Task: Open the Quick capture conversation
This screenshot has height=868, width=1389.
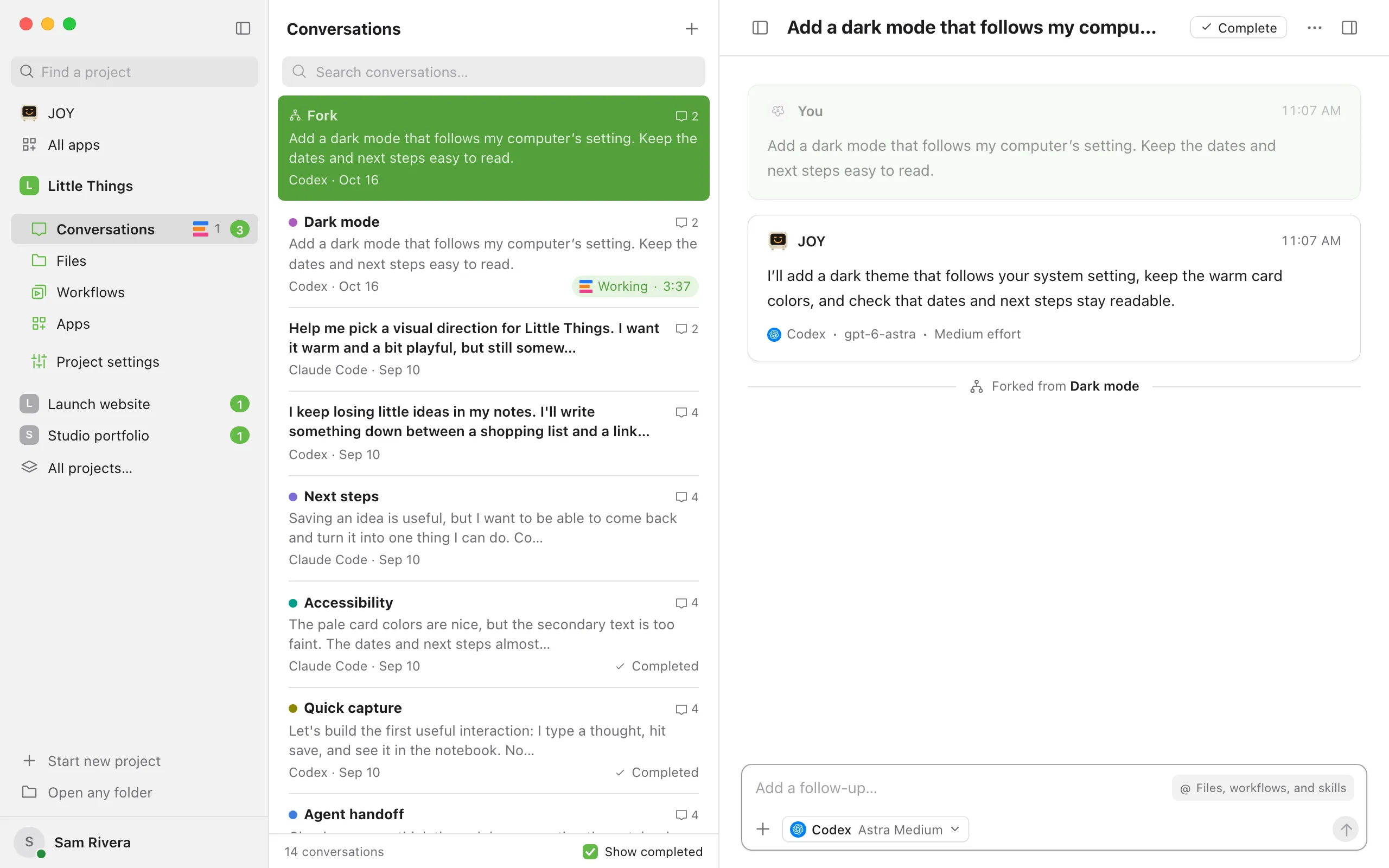Action: coord(494,741)
